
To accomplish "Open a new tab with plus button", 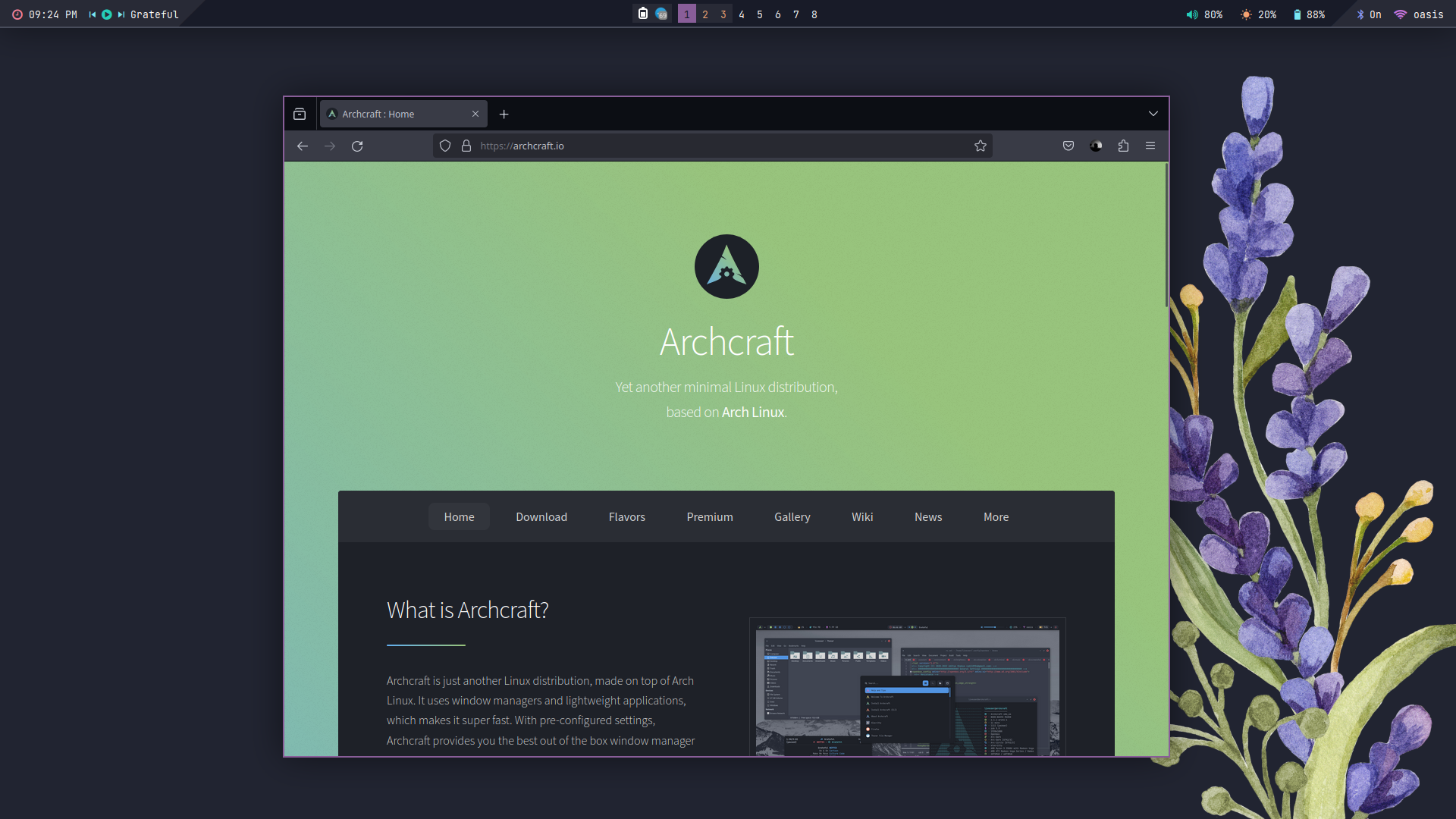I will pyautogui.click(x=504, y=114).
